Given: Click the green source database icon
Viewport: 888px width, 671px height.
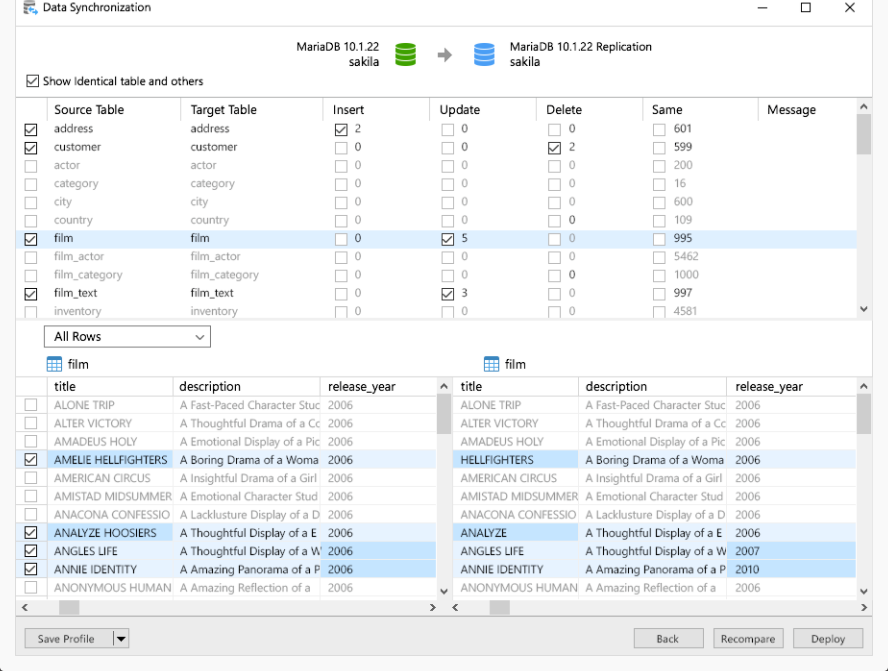Looking at the screenshot, I should tap(405, 54).
